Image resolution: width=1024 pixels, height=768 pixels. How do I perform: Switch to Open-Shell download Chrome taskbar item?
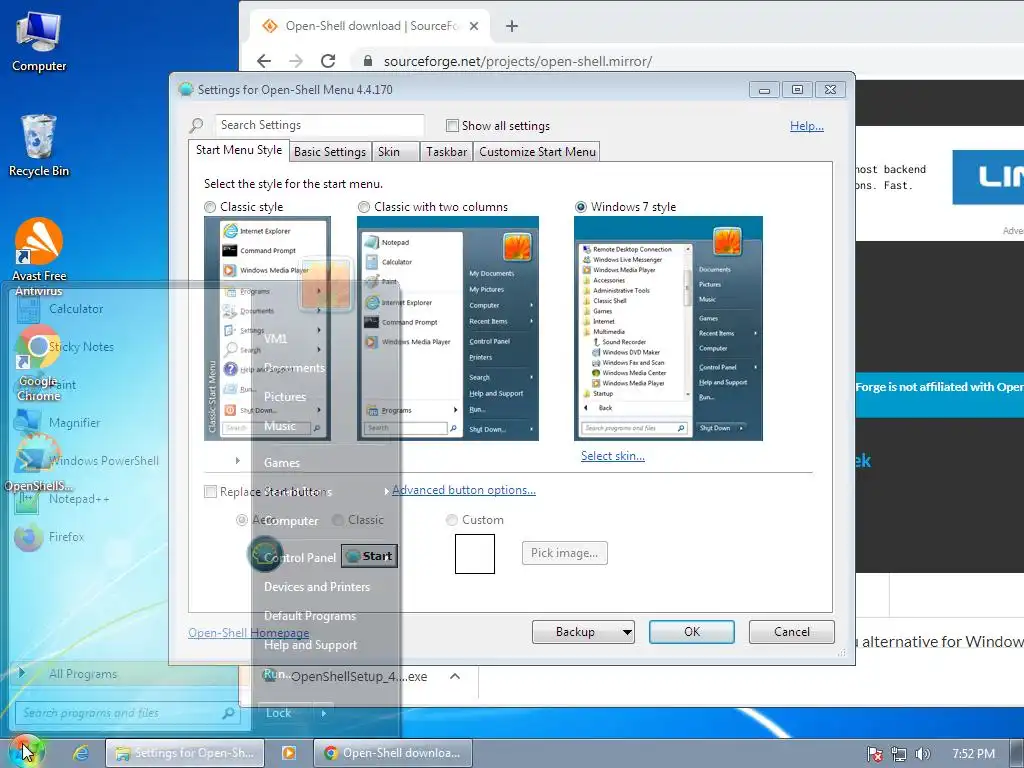pos(392,753)
